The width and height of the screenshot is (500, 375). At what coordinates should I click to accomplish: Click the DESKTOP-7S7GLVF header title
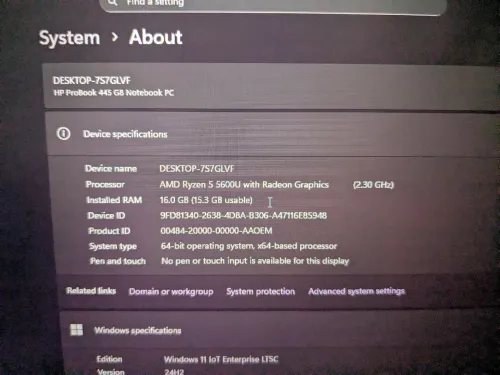[x=92, y=80]
